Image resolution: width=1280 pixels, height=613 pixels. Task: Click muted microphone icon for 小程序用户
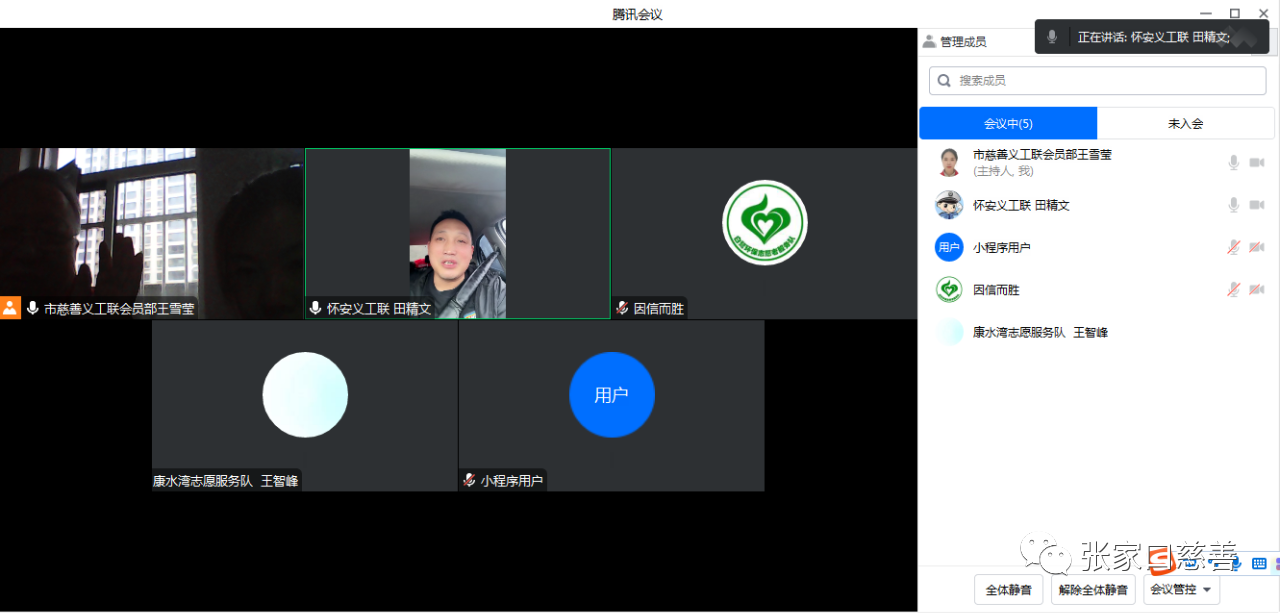click(x=1234, y=247)
